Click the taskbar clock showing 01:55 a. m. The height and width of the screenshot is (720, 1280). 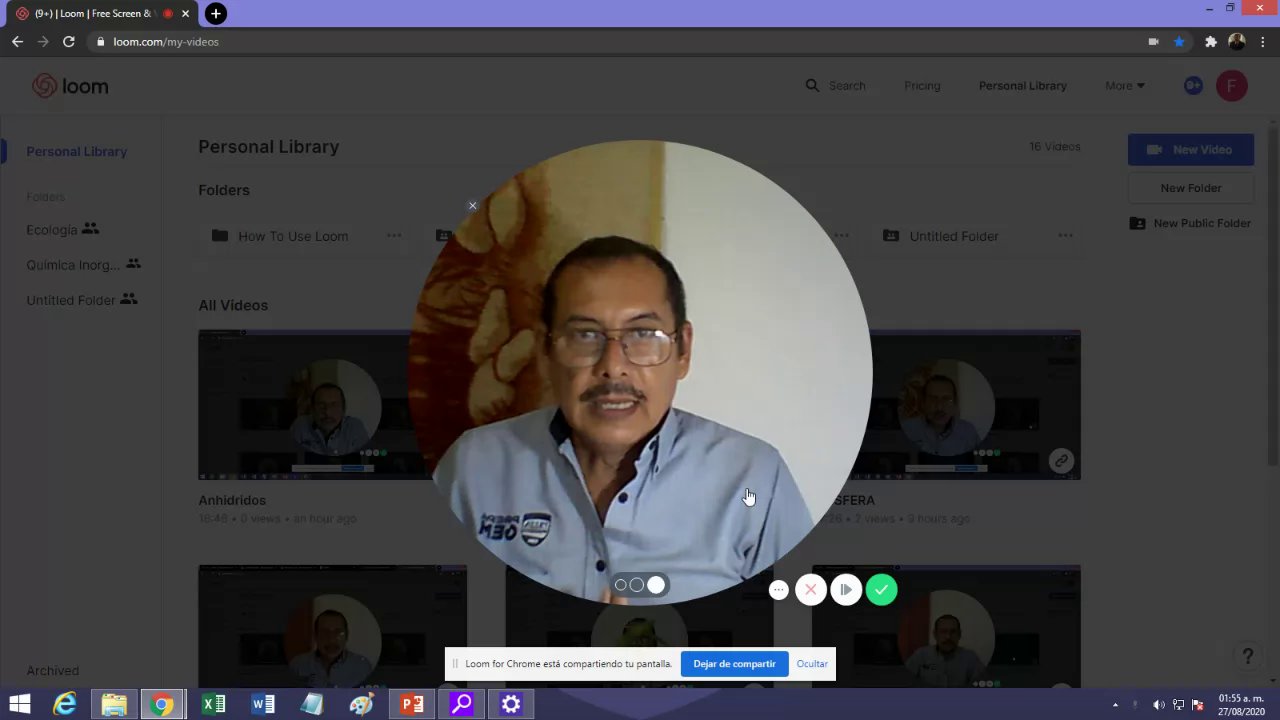point(1241,705)
